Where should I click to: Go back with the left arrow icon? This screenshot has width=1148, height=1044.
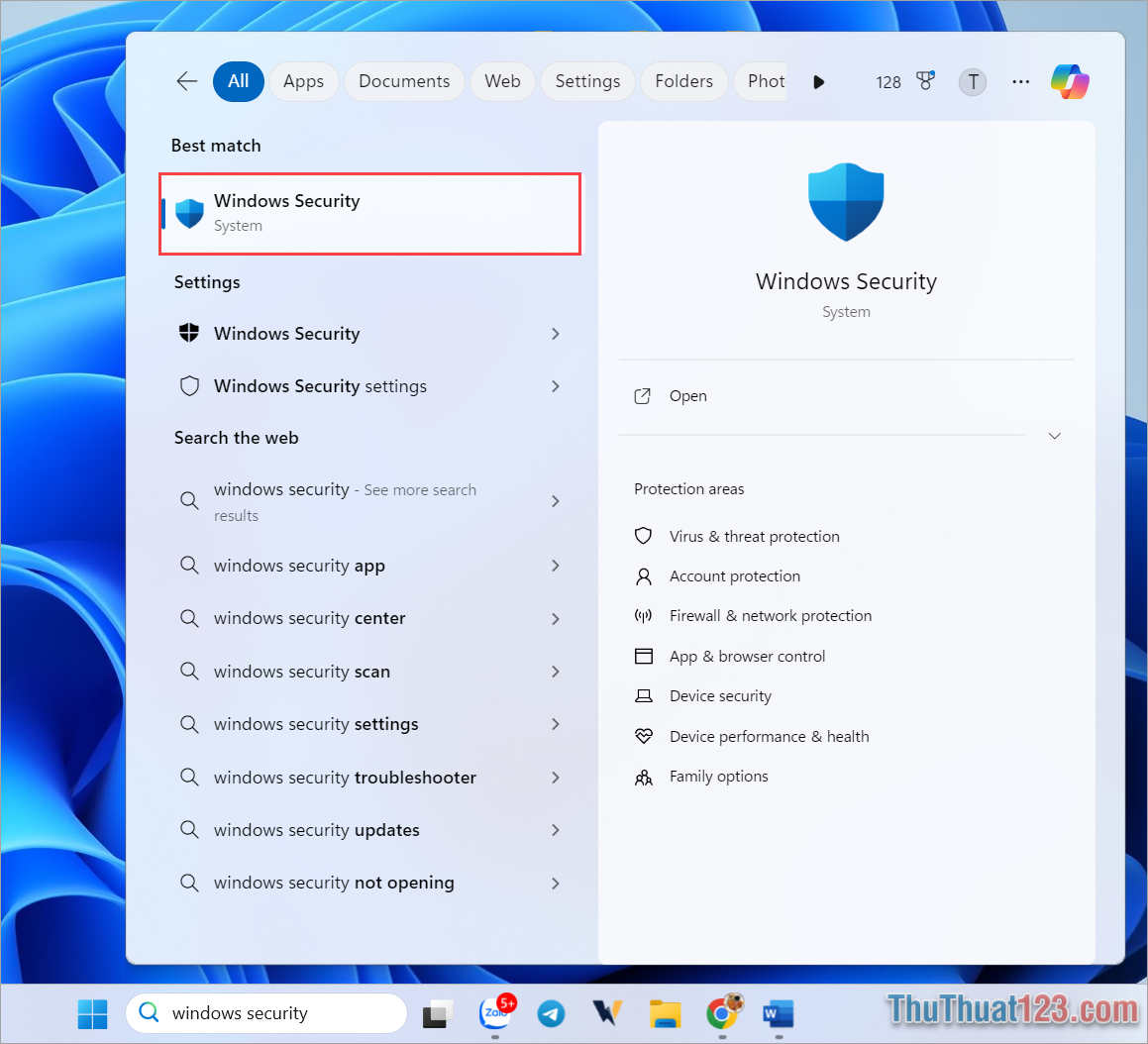point(187,81)
